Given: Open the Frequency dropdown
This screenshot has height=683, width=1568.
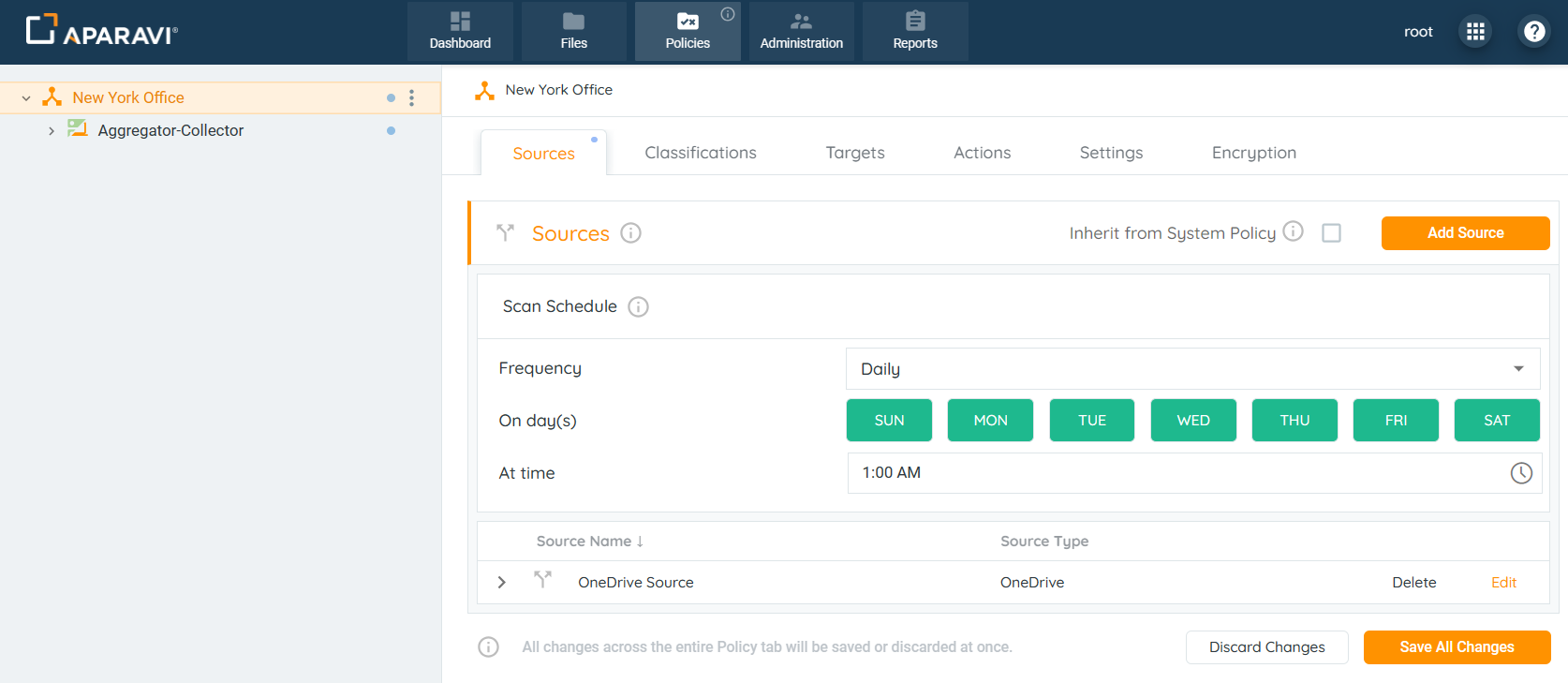Looking at the screenshot, I should (x=1192, y=369).
